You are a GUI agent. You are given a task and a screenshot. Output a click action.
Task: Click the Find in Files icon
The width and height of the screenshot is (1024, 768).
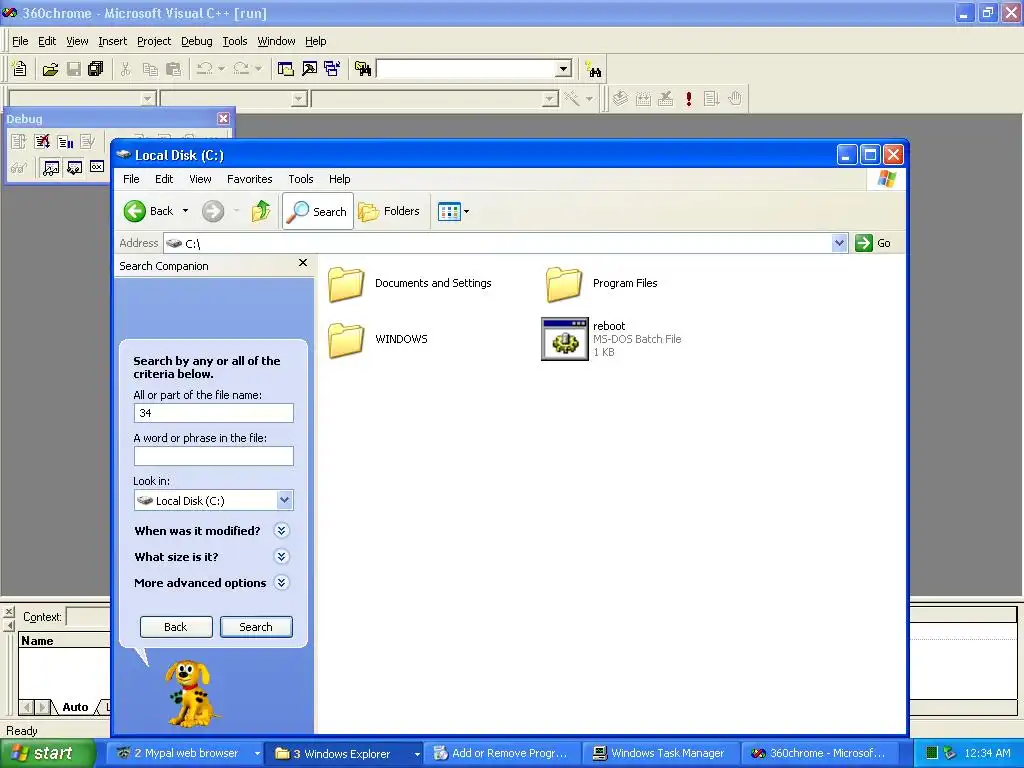point(362,69)
